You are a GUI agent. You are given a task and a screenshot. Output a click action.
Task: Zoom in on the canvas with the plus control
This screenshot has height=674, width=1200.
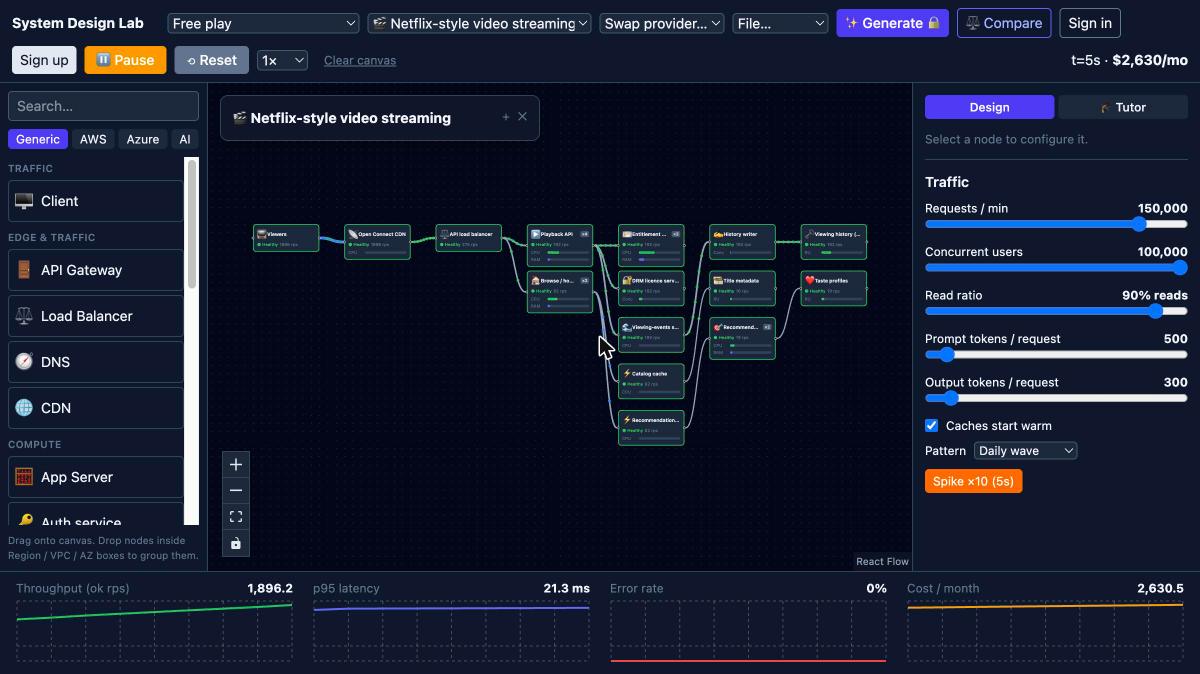(236, 464)
